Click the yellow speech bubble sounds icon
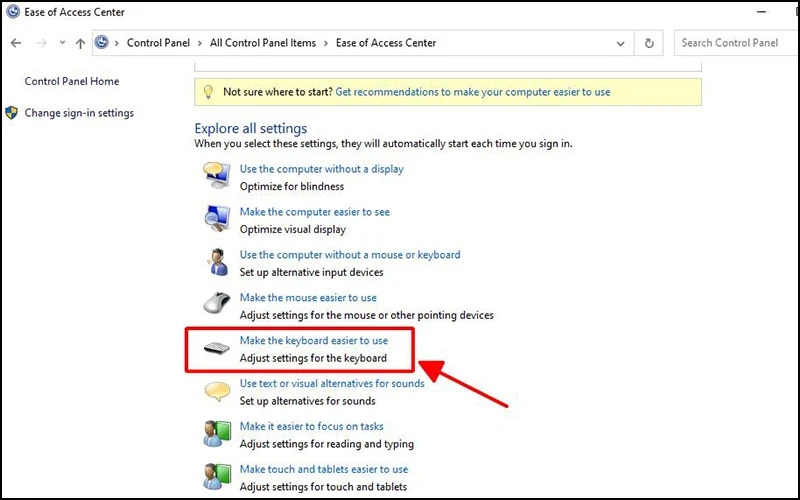 pos(217,392)
